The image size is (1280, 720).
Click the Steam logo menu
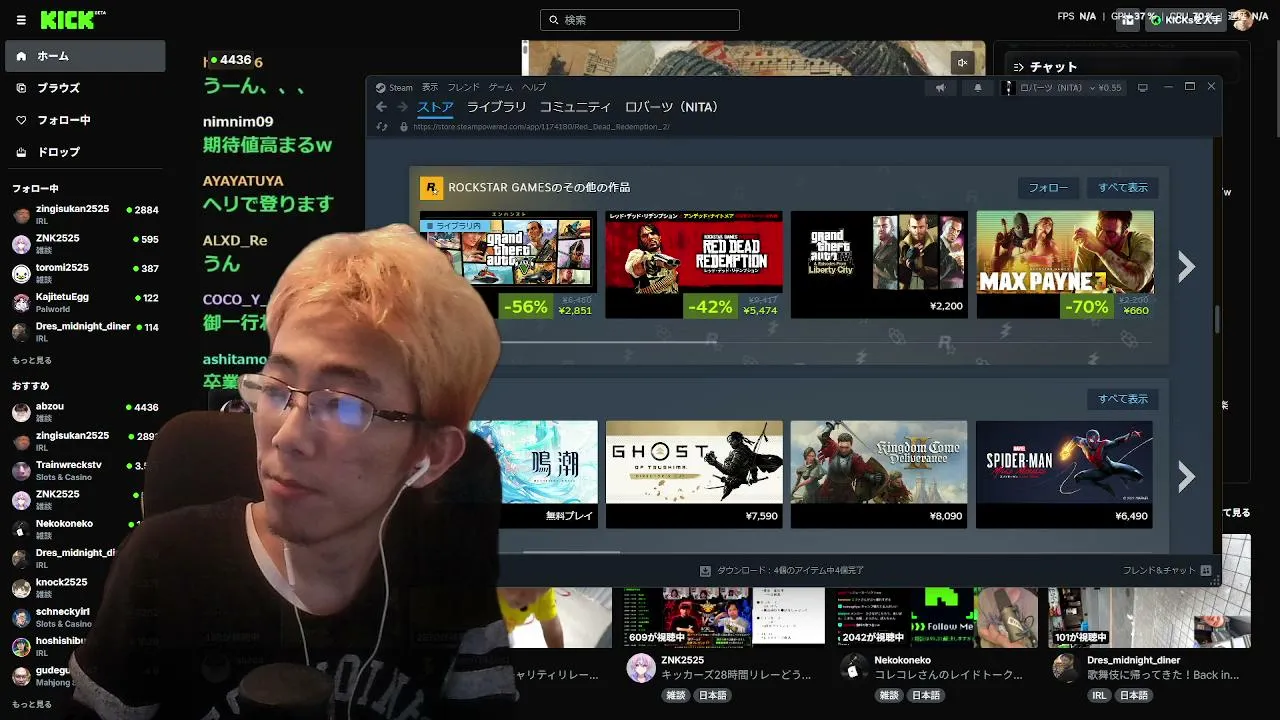tap(381, 87)
